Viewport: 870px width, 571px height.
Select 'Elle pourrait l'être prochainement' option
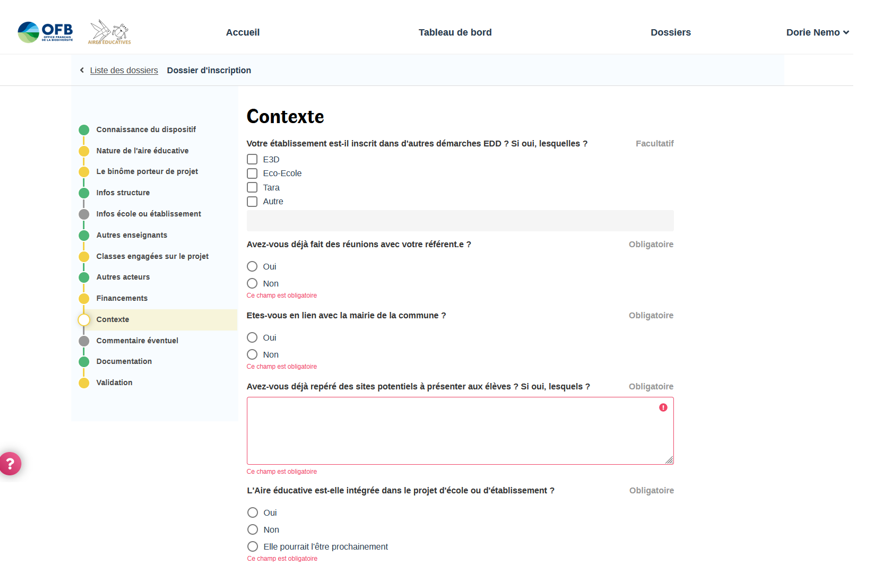(x=252, y=547)
